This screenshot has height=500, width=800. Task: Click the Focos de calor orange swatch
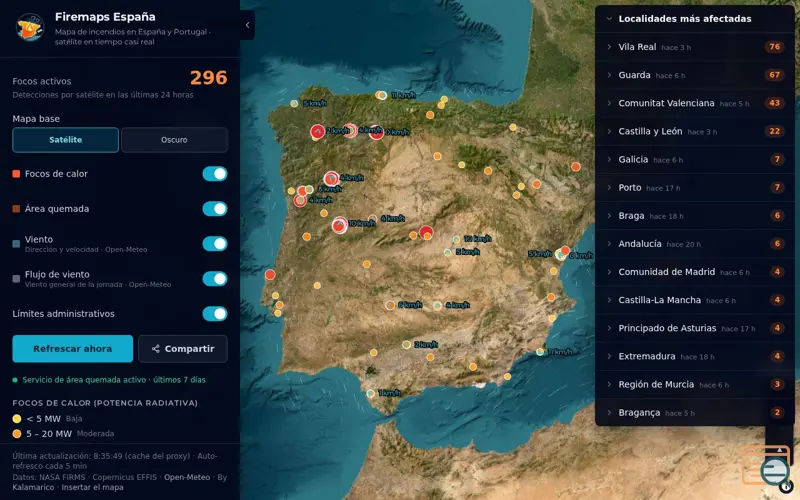pos(16,174)
